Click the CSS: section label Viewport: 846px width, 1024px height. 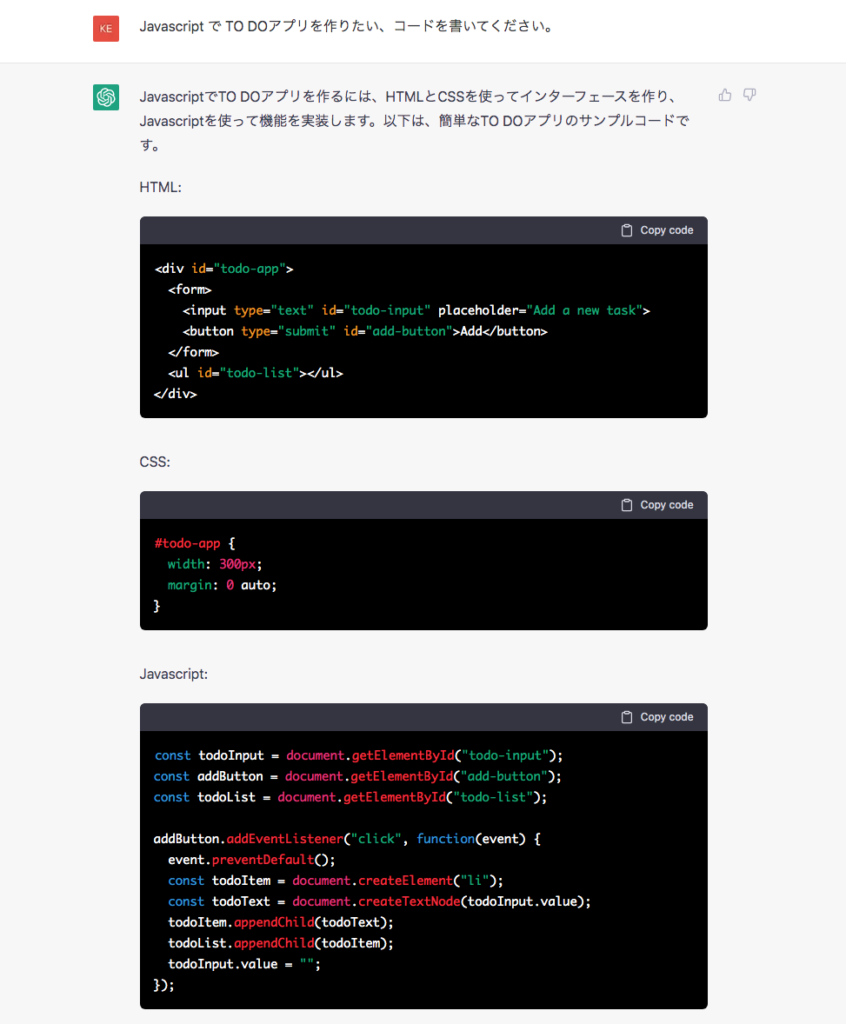pos(155,462)
